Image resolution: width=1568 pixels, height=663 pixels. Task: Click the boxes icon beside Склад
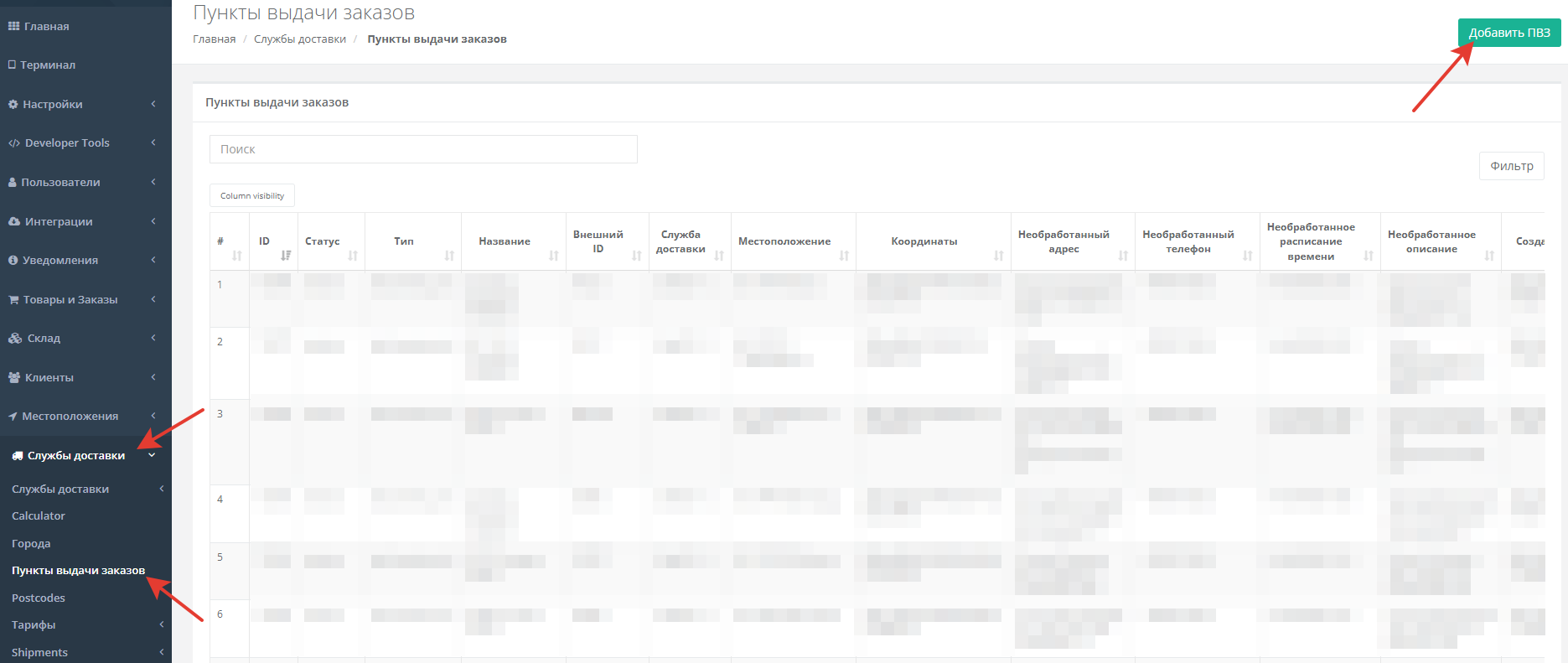coord(15,339)
